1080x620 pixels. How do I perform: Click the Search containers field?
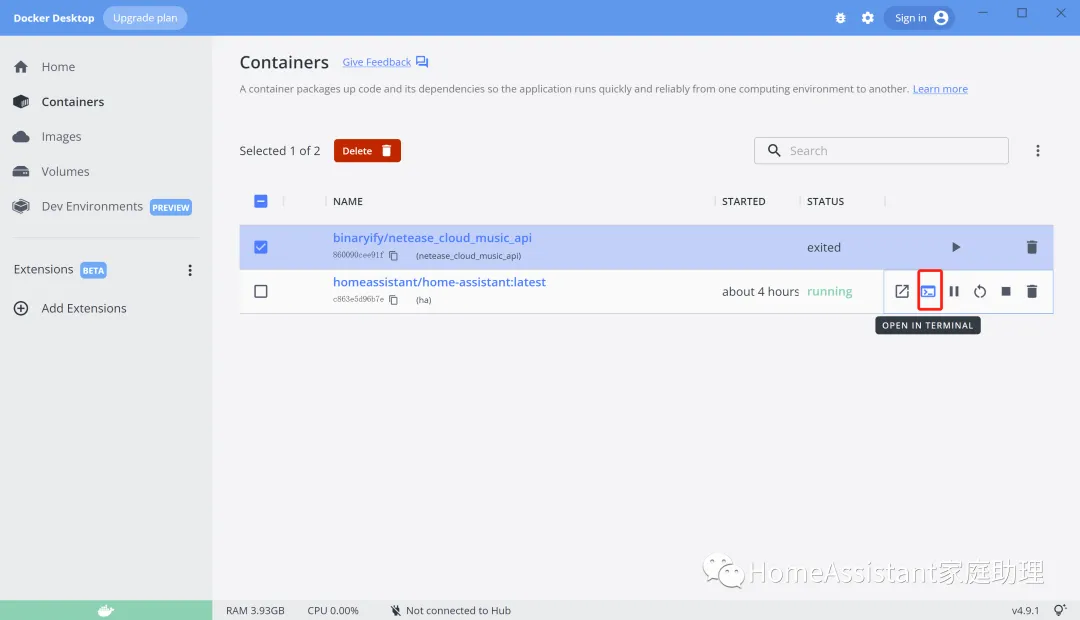pyautogui.click(x=881, y=150)
